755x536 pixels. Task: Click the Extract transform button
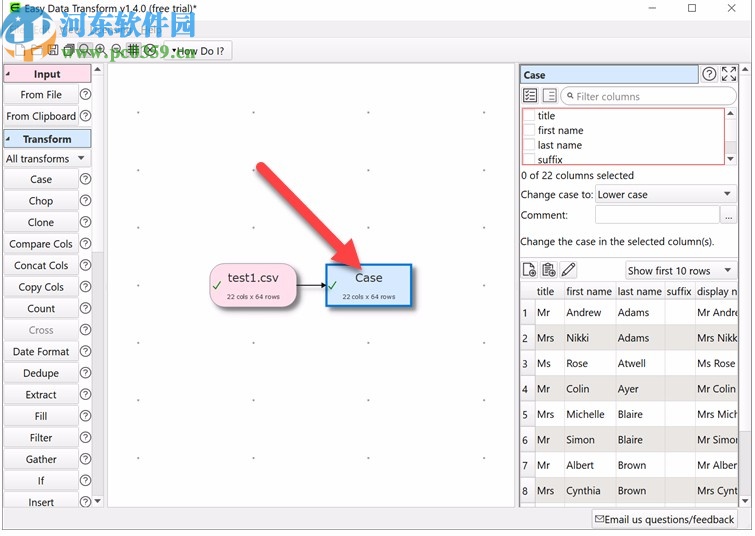(x=41, y=394)
